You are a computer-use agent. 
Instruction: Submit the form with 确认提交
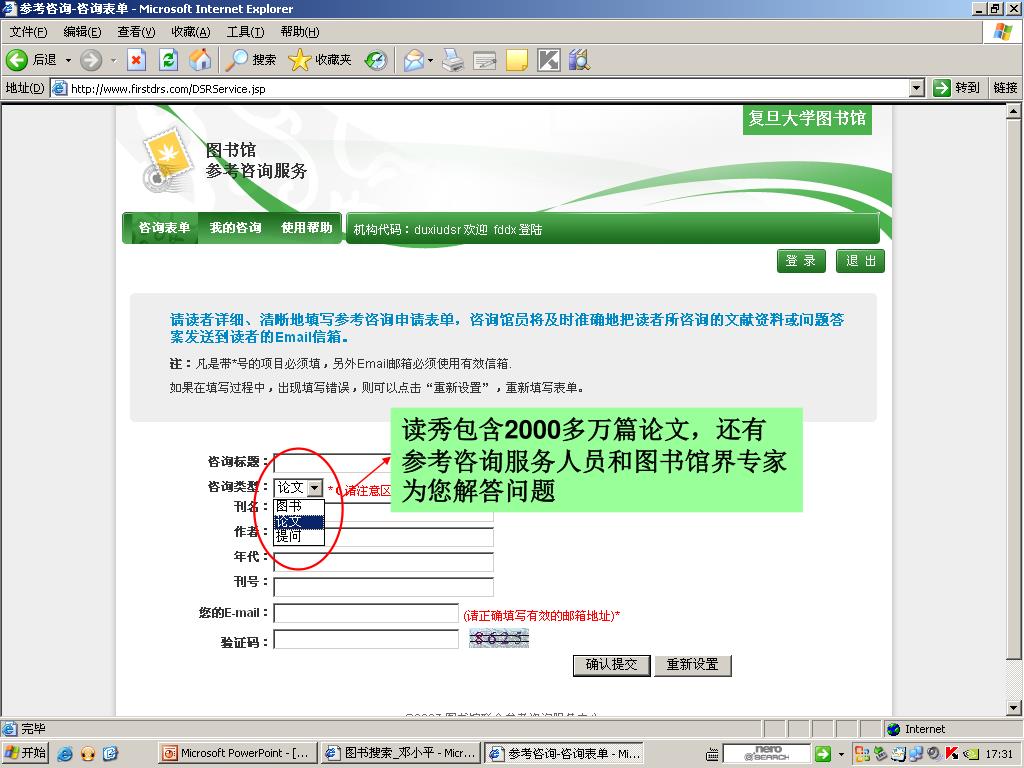pyautogui.click(x=611, y=665)
